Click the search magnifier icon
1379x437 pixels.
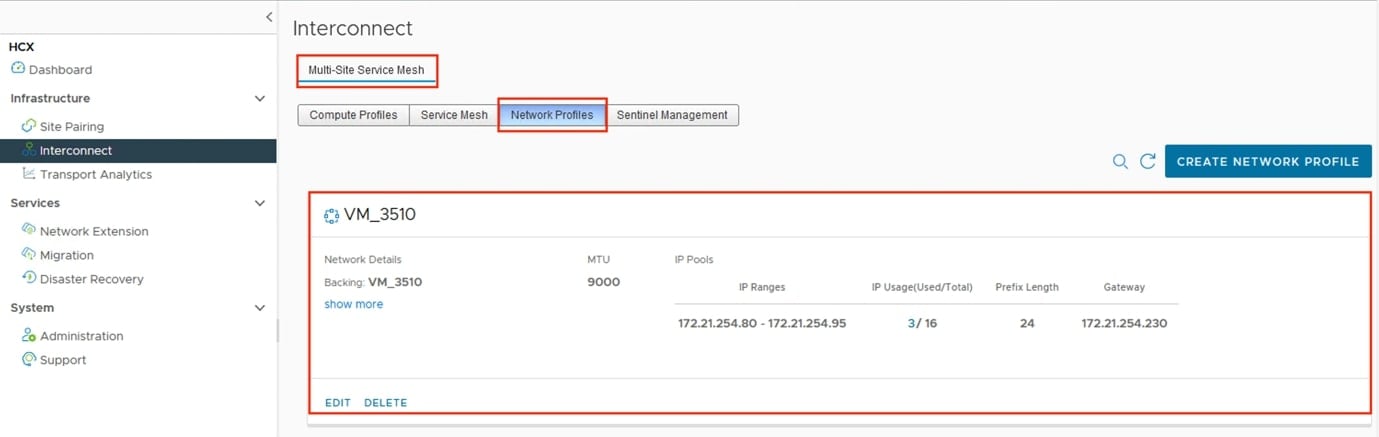pyautogui.click(x=1120, y=161)
